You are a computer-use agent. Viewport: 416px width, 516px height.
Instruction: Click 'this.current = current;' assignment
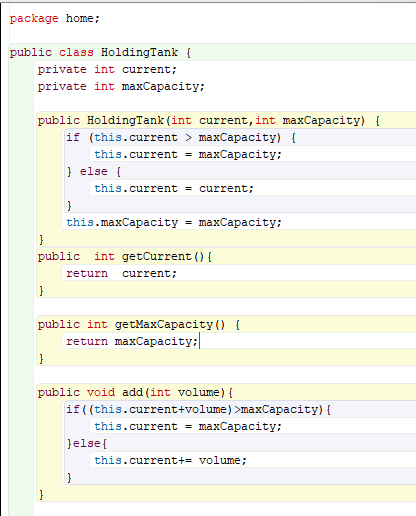click(x=174, y=188)
